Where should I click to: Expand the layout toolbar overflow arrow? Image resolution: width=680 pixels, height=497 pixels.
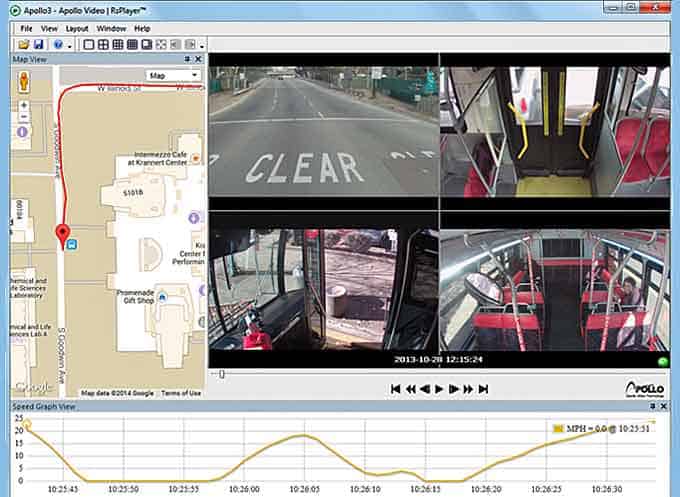[x=203, y=47]
